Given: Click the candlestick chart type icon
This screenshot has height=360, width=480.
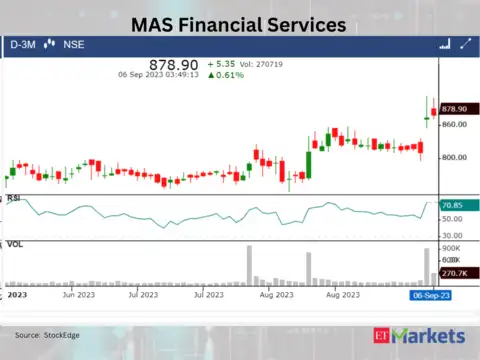Looking at the screenshot, I should click(49, 44).
